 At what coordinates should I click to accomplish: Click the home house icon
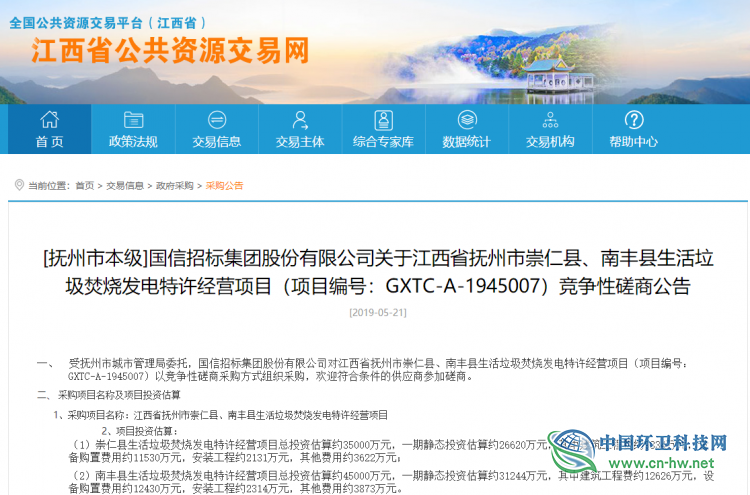pyautogui.click(x=49, y=120)
